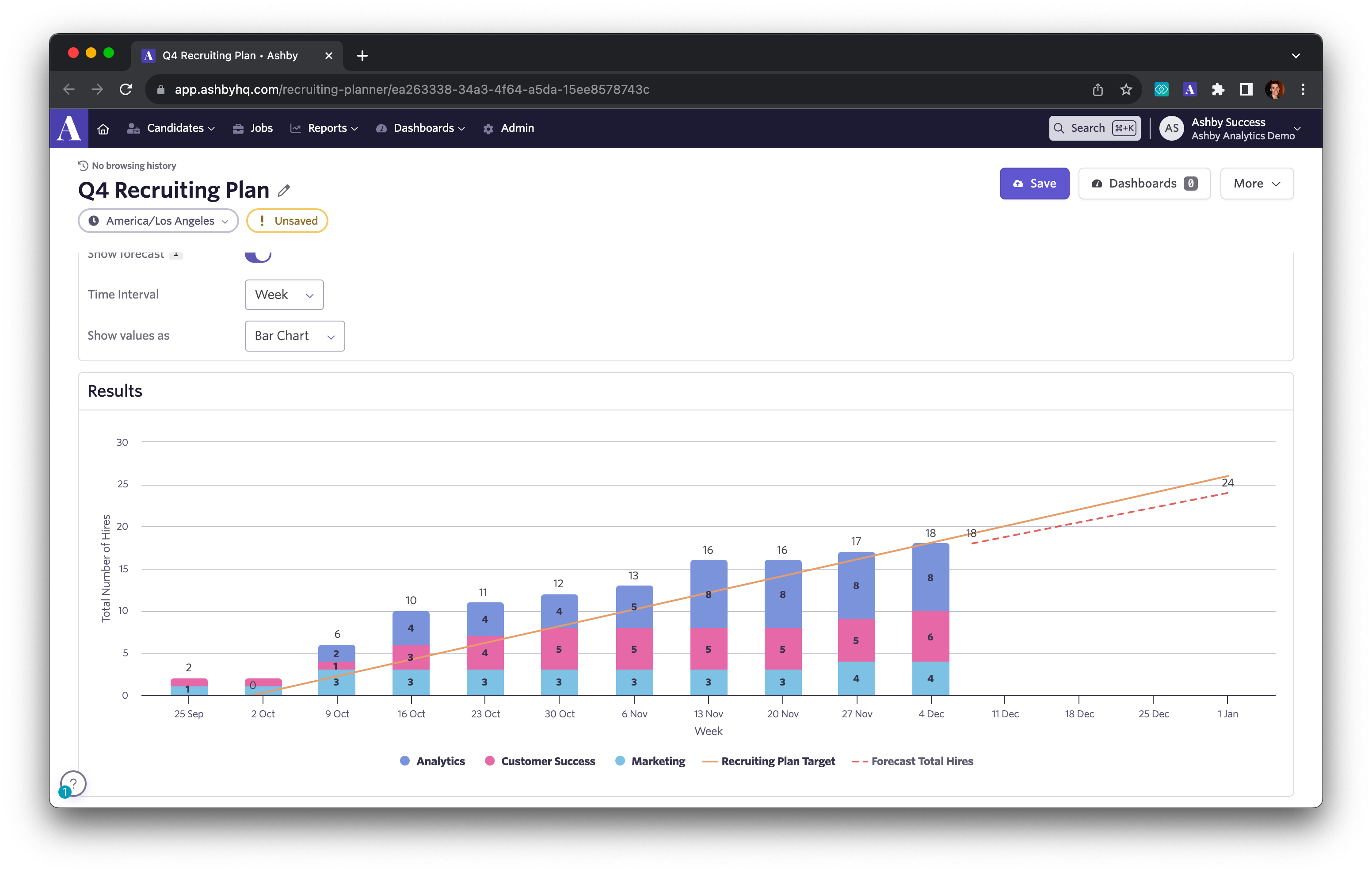The height and width of the screenshot is (873, 1372).
Task: Click the Search icon in top bar
Action: 1062,128
